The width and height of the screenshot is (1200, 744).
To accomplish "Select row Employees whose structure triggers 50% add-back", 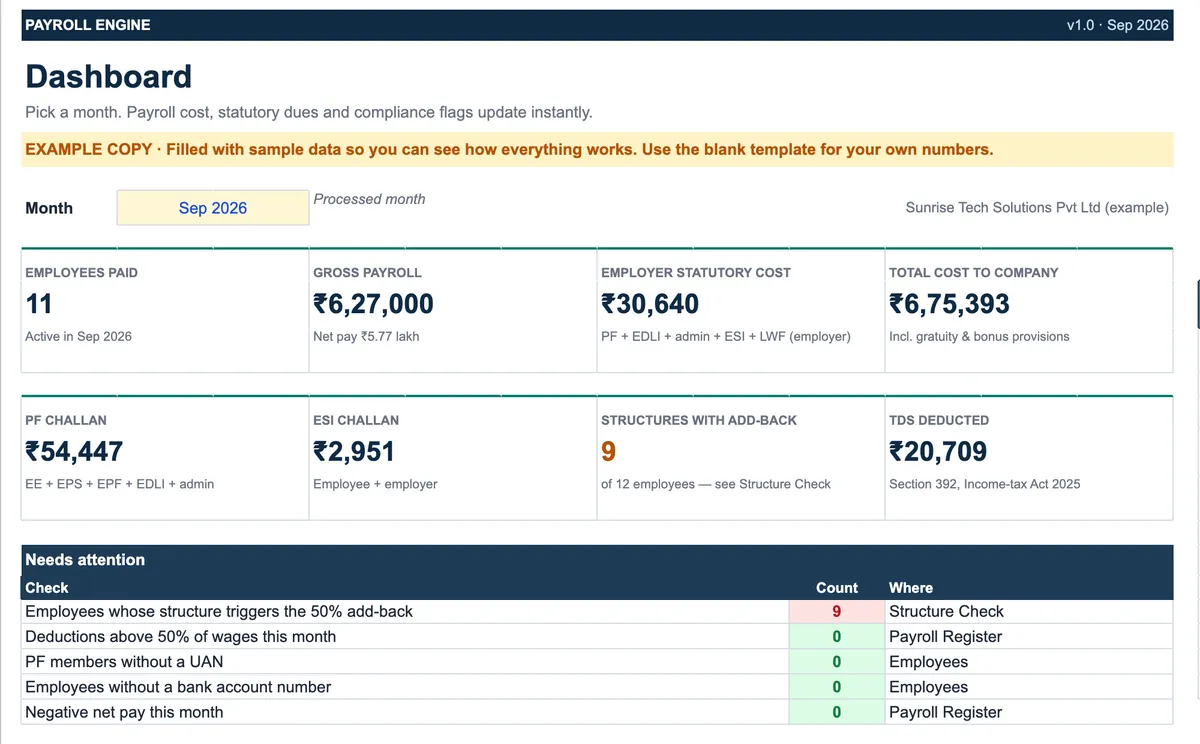I will pyautogui.click(x=597, y=611).
